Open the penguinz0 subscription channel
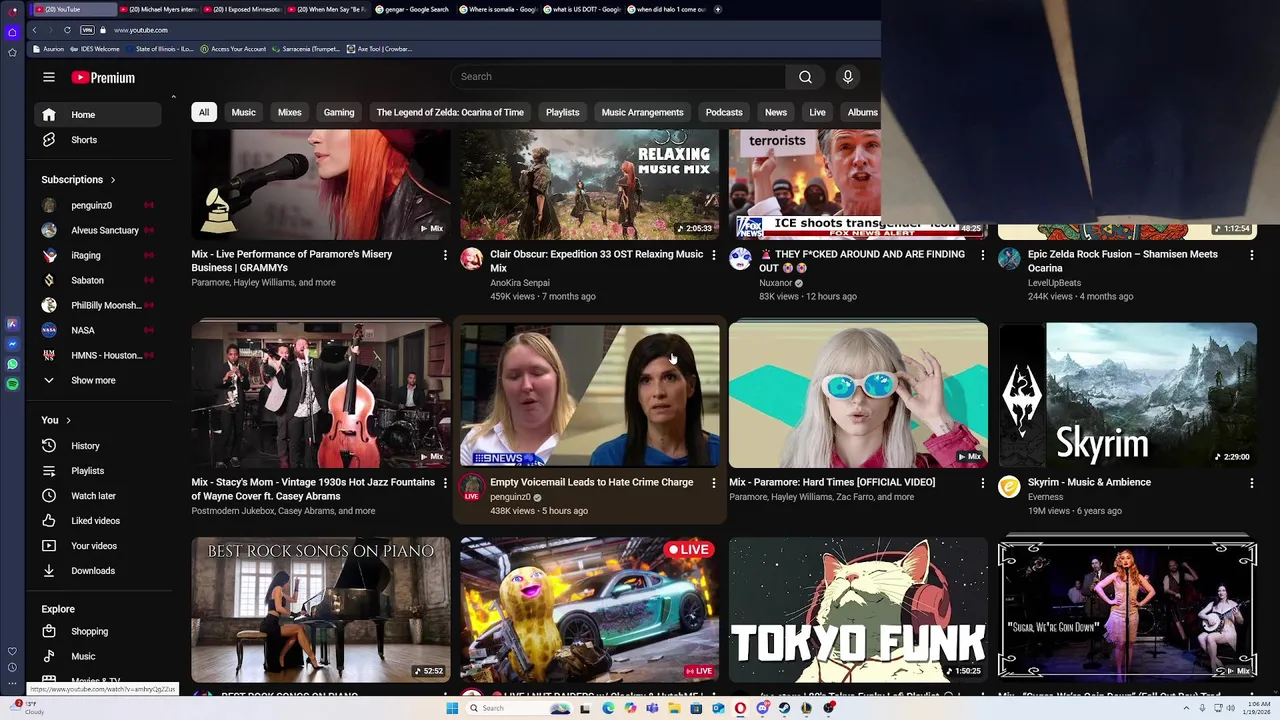1280x720 pixels. (98, 206)
